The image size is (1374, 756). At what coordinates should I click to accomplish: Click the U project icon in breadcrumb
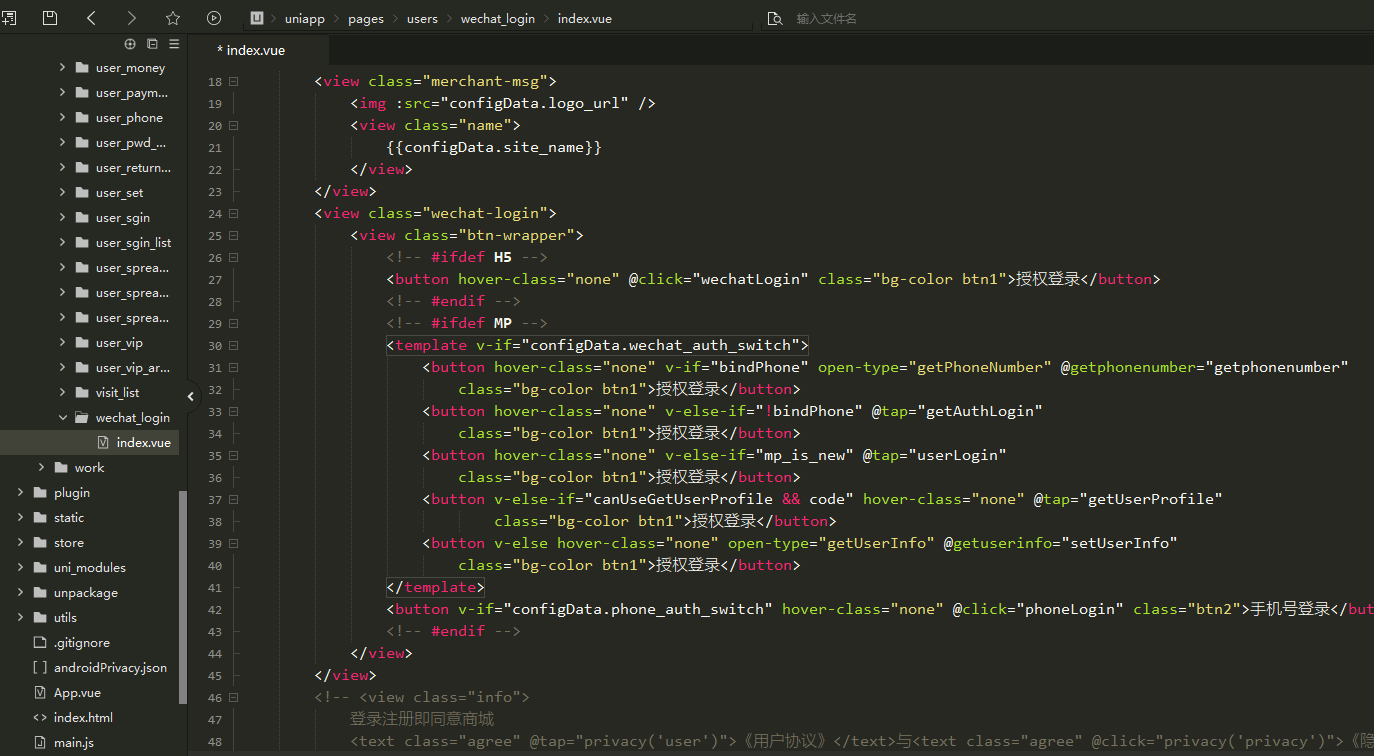(x=257, y=18)
